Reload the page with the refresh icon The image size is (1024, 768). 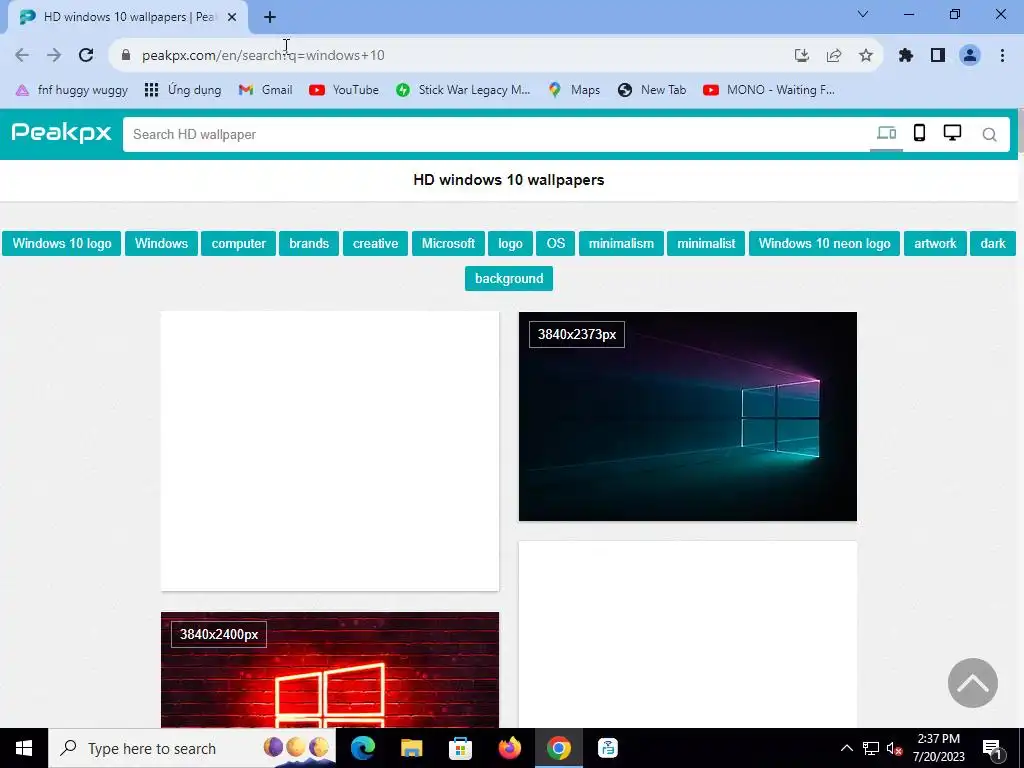point(86,55)
